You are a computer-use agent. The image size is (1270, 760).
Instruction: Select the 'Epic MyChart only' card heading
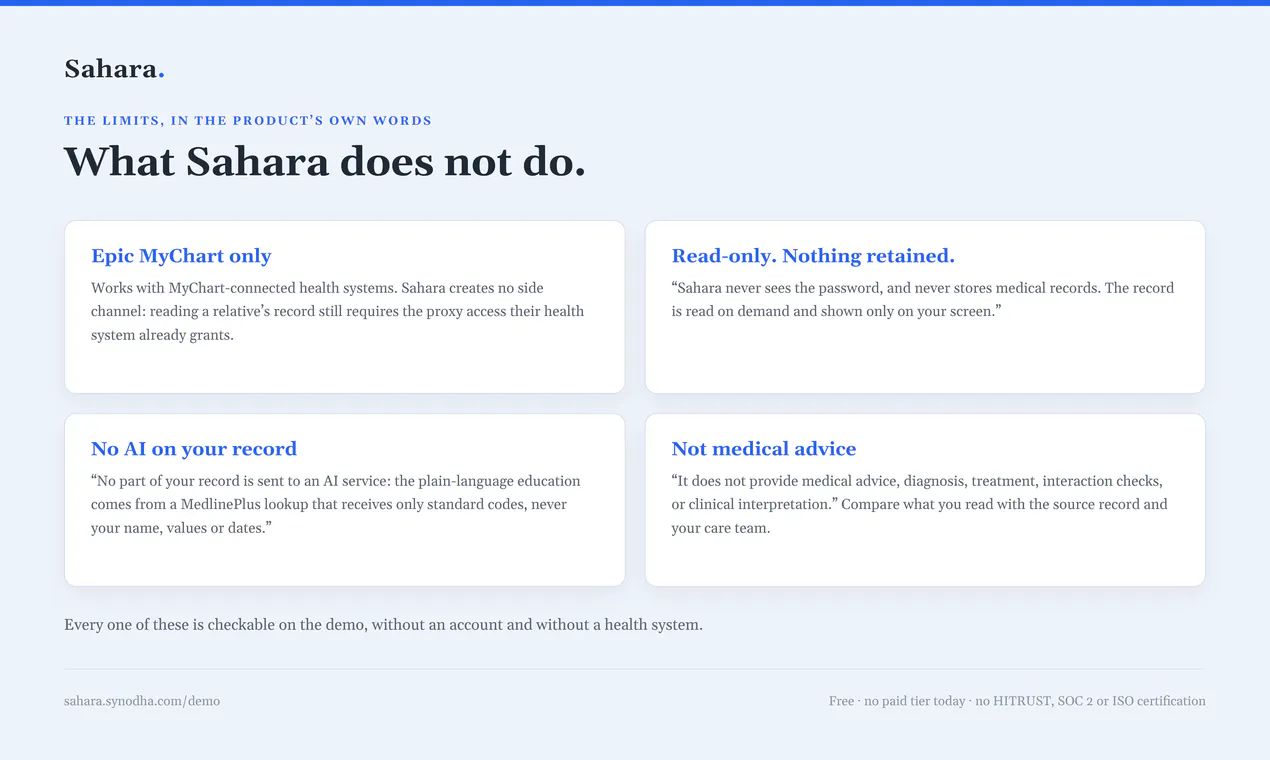181,256
